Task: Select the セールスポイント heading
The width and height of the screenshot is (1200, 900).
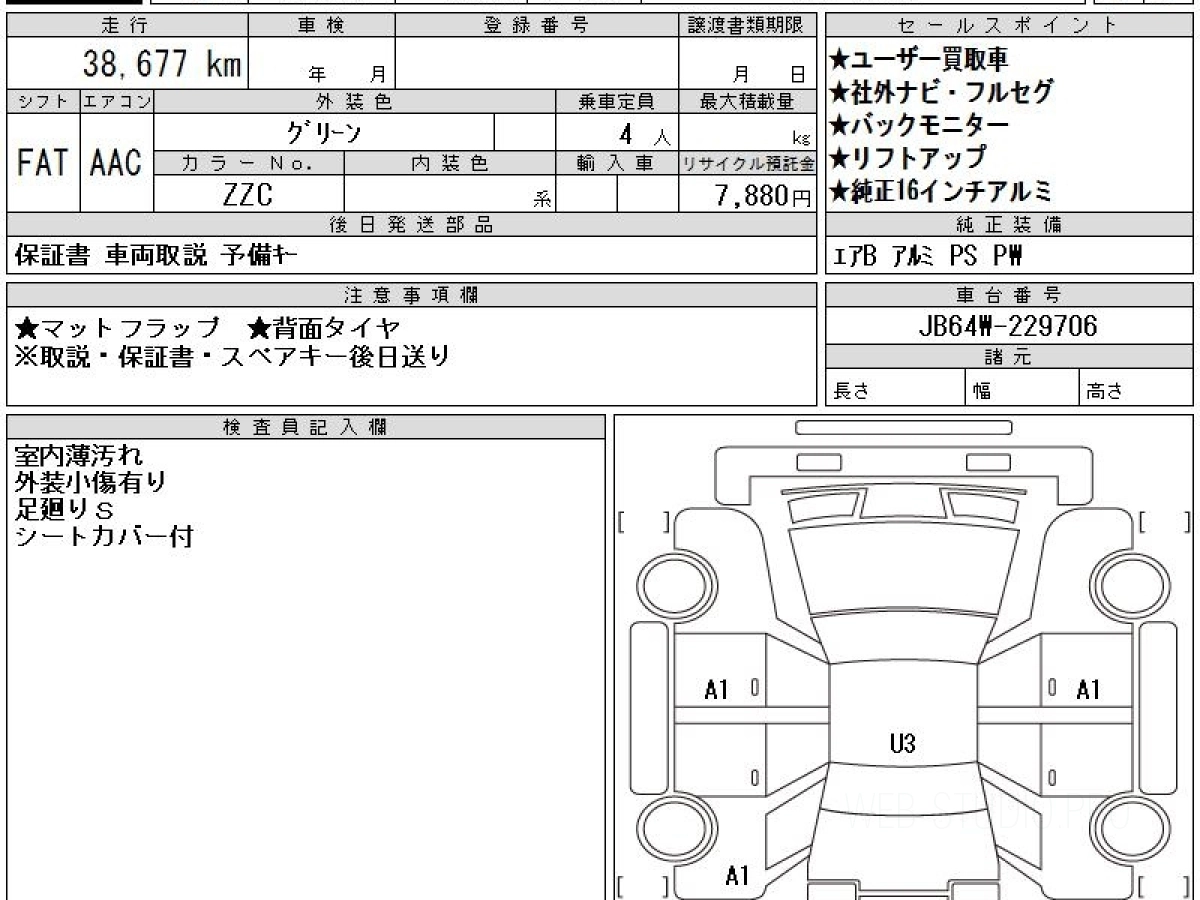Action: pyautogui.click(x=1009, y=26)
